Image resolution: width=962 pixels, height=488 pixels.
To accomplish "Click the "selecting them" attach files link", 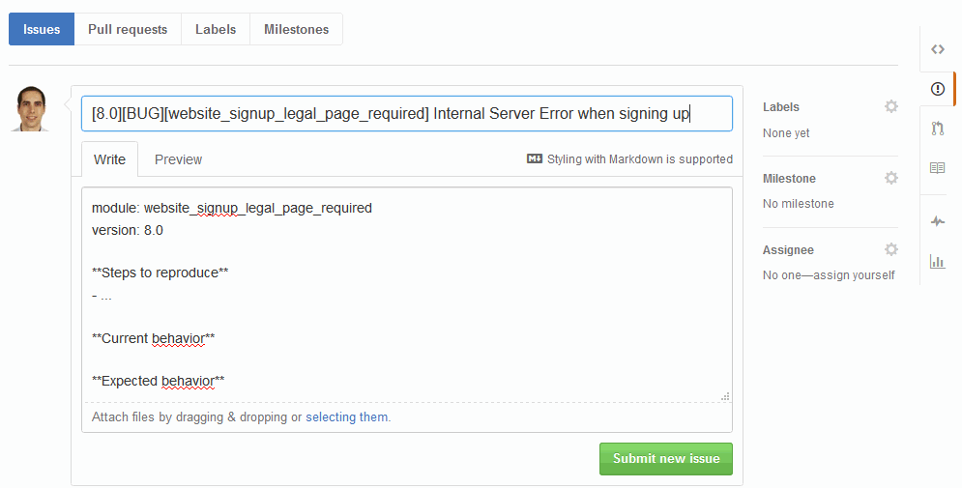I will coord(347,417).
